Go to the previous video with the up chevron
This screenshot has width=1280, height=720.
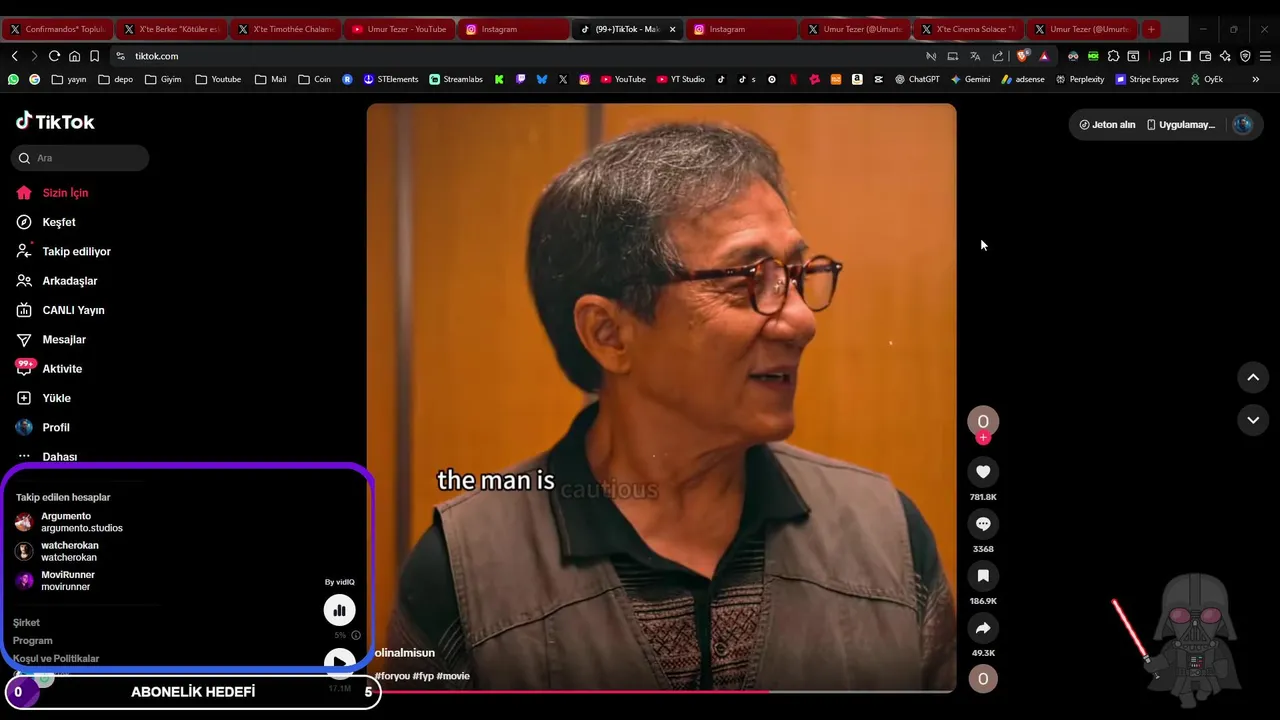click(1253, 377)
